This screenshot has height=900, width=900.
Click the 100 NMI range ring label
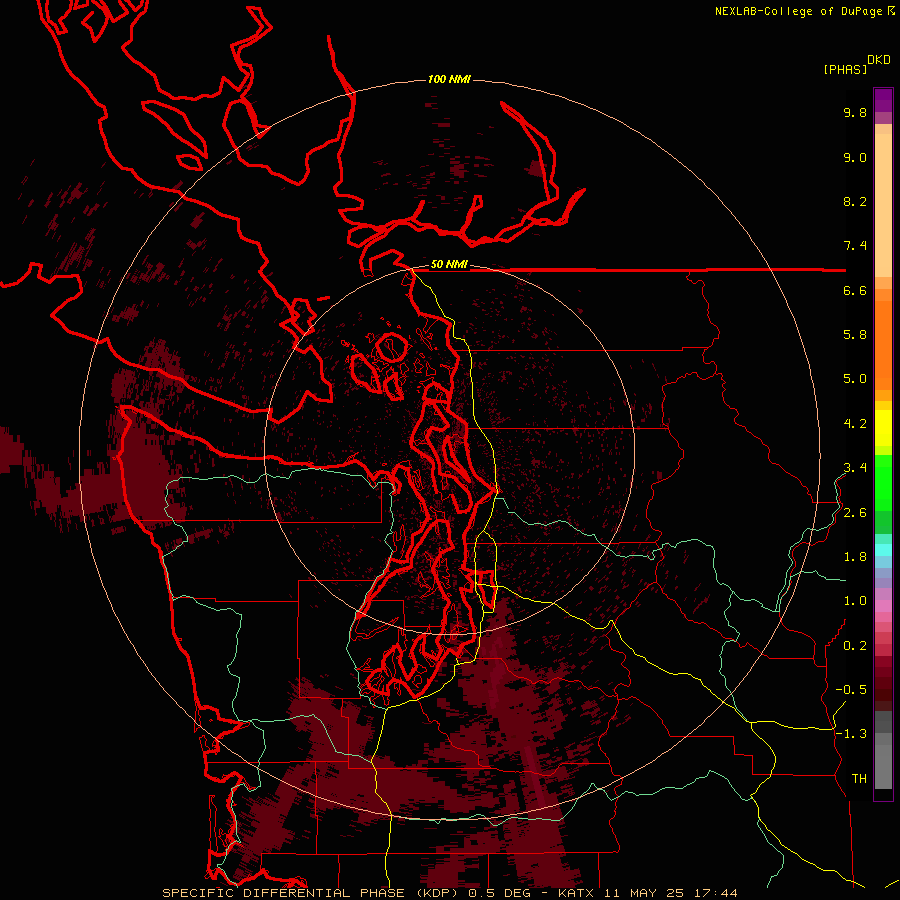tap(449, 79)
